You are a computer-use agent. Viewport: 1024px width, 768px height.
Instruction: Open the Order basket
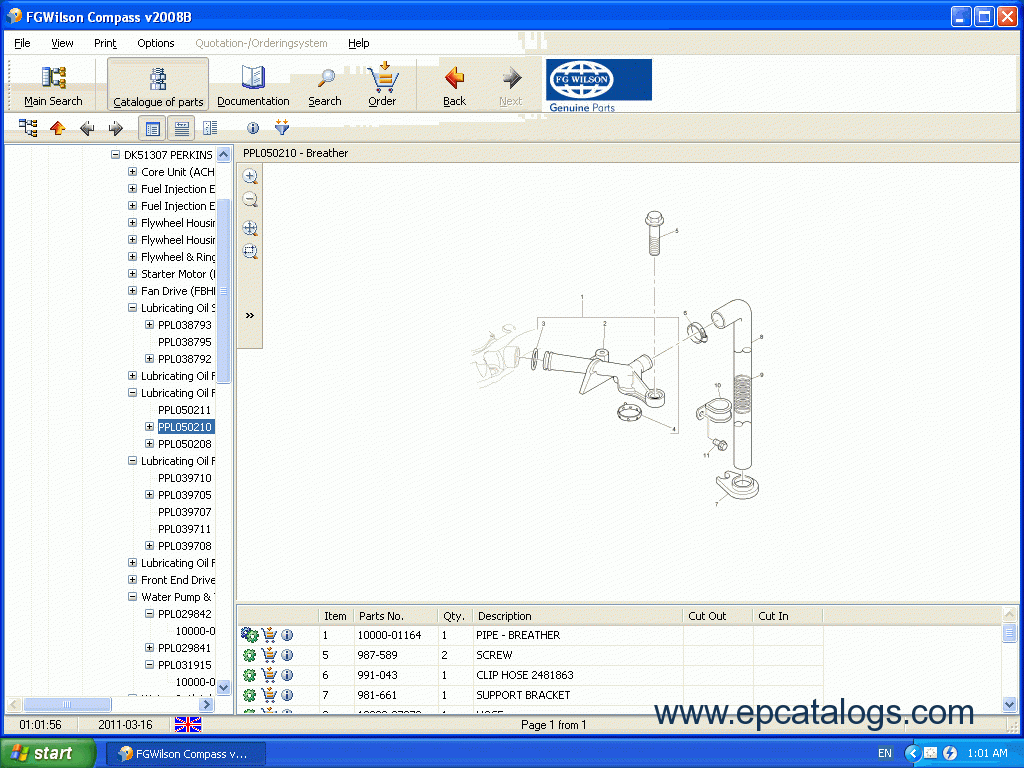coord(382,85)
